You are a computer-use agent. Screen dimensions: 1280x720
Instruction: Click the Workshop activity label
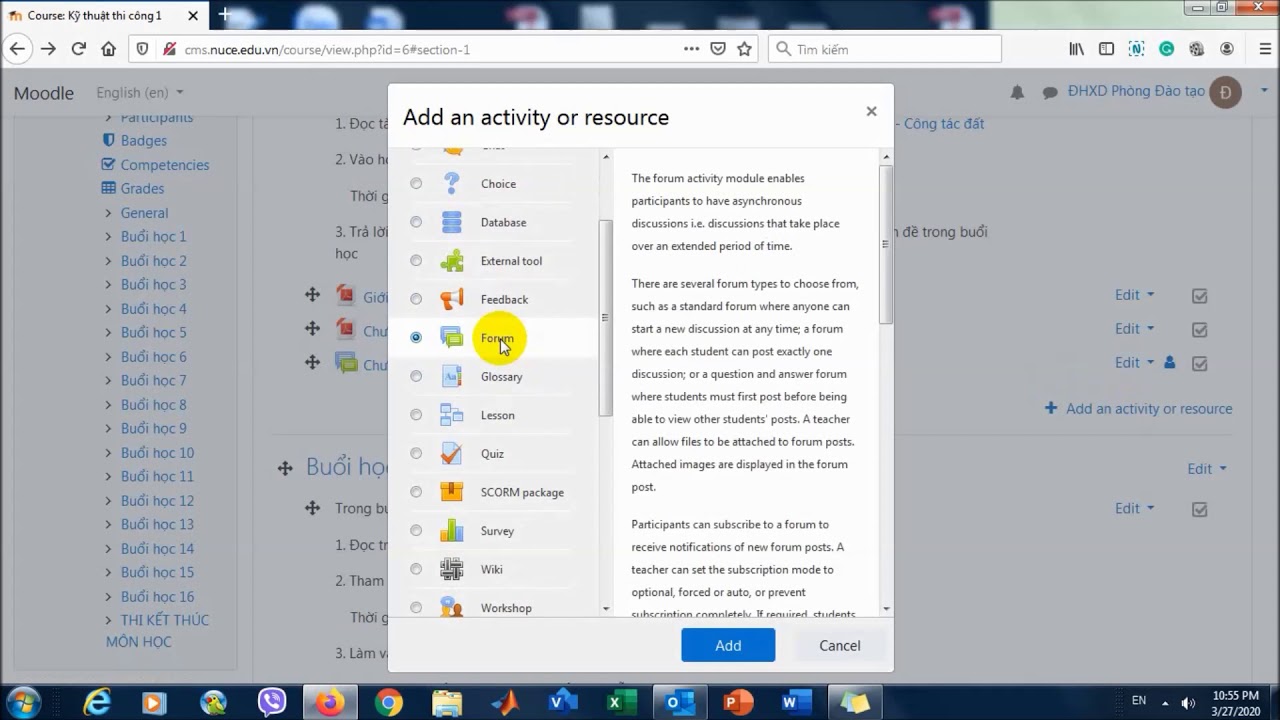(x=506, y=608)
